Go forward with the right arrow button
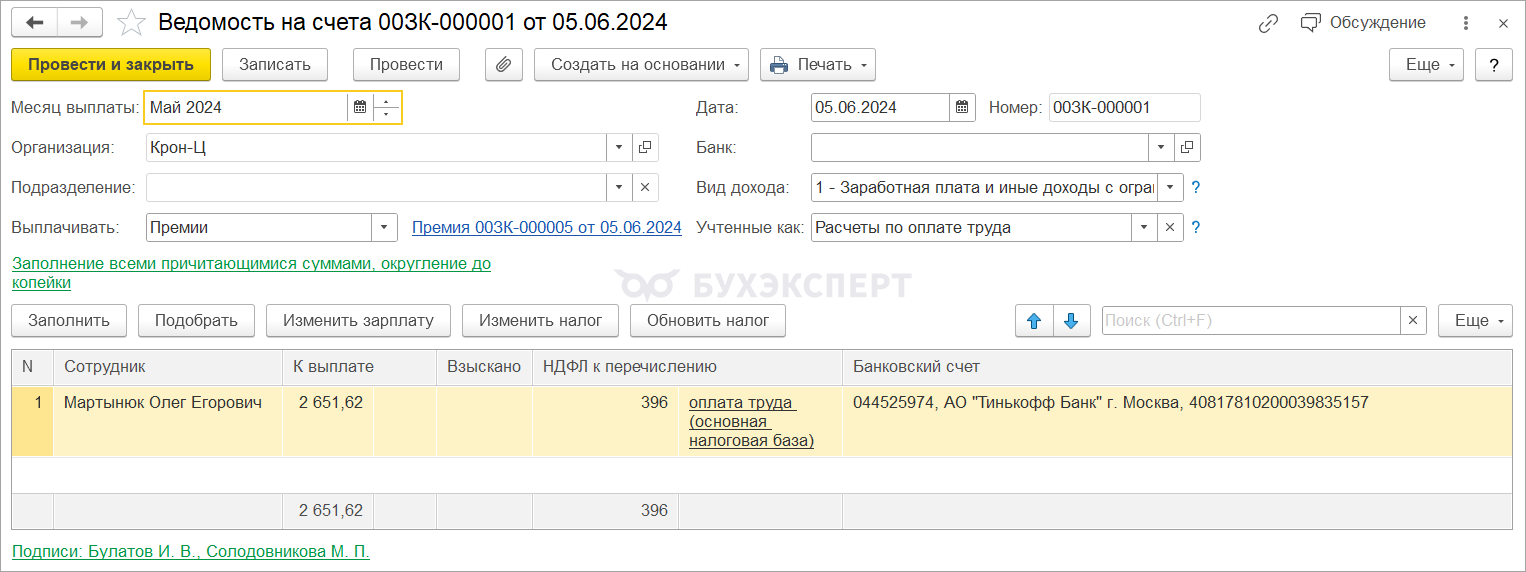The image size is (1526, 572). pos(81,22)
